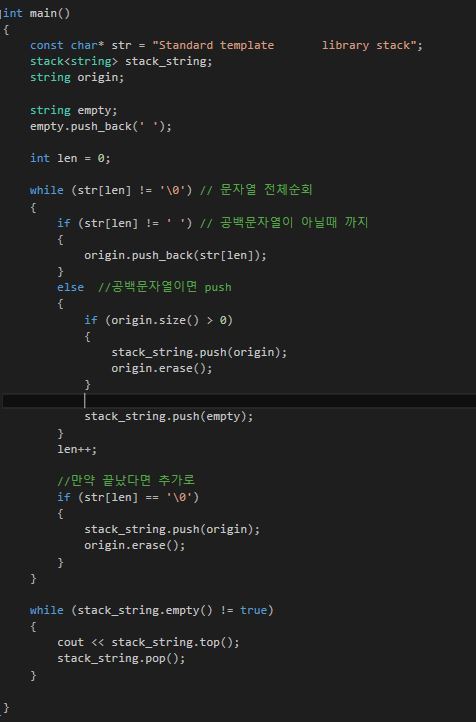Click the comment '//만약 끝났다면 추가로'
Viewport: 476px width, 722px height.
point(126,480)
